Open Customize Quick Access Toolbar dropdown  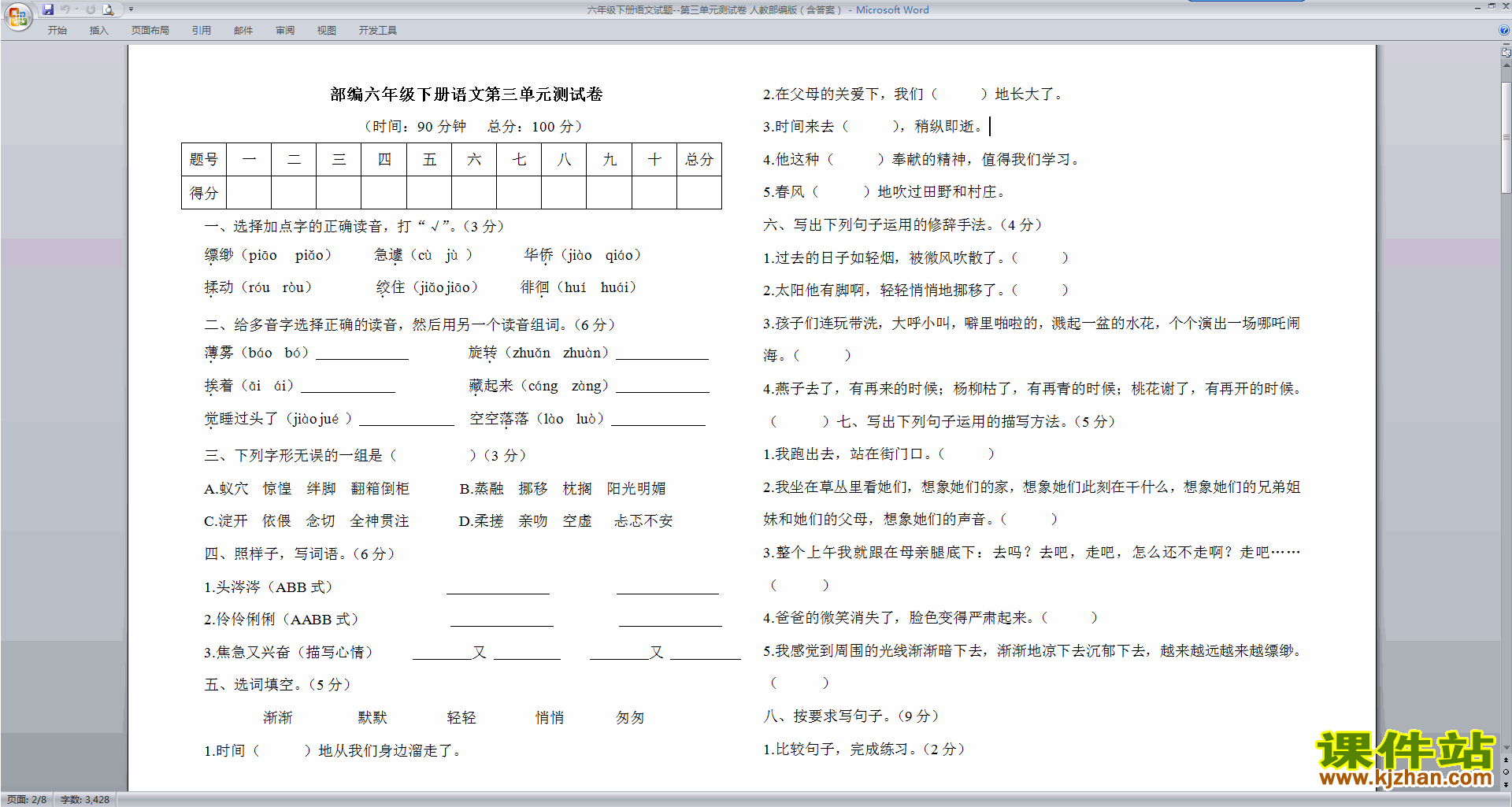click(x=131, y=9)
